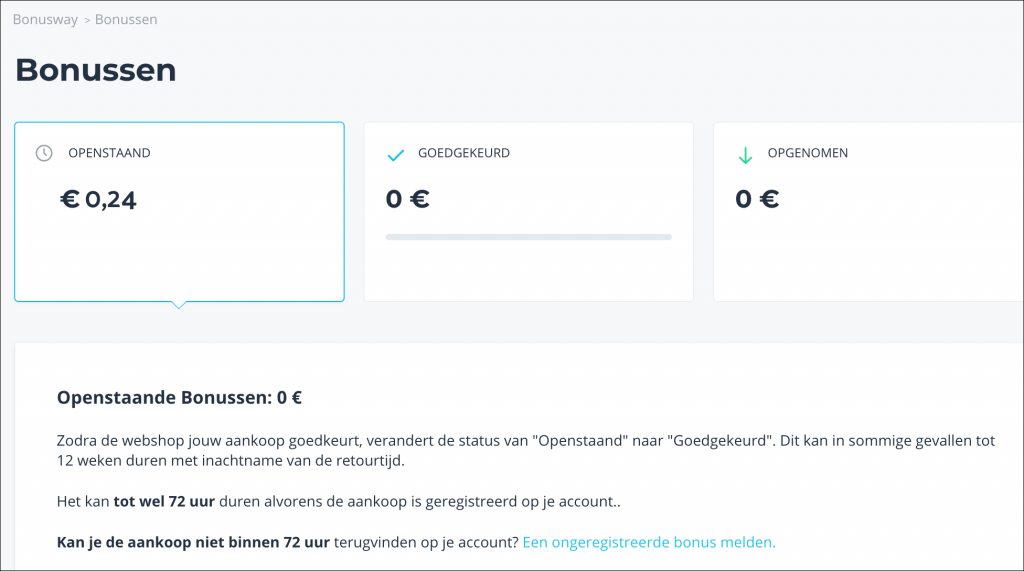Click the OPENSTAAND label text

coord(109,153)
